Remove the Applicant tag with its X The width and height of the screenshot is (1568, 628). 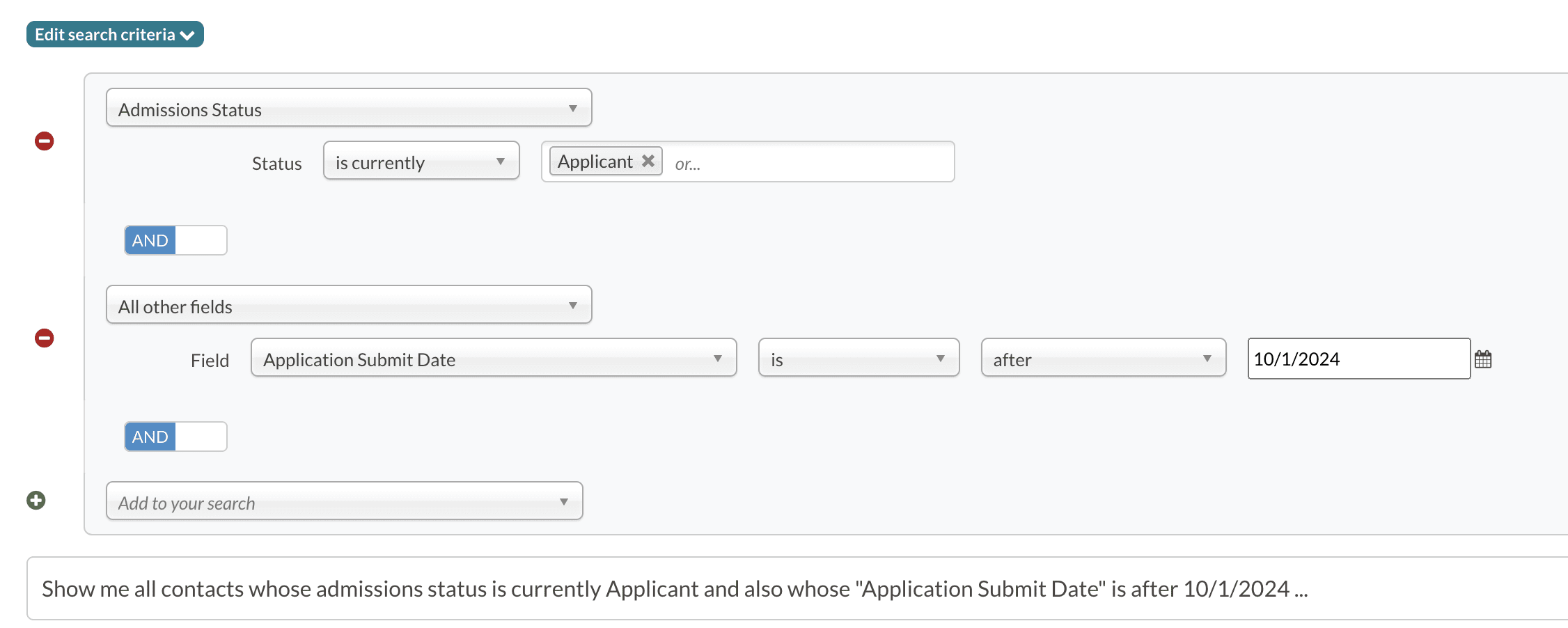(648, 162)
